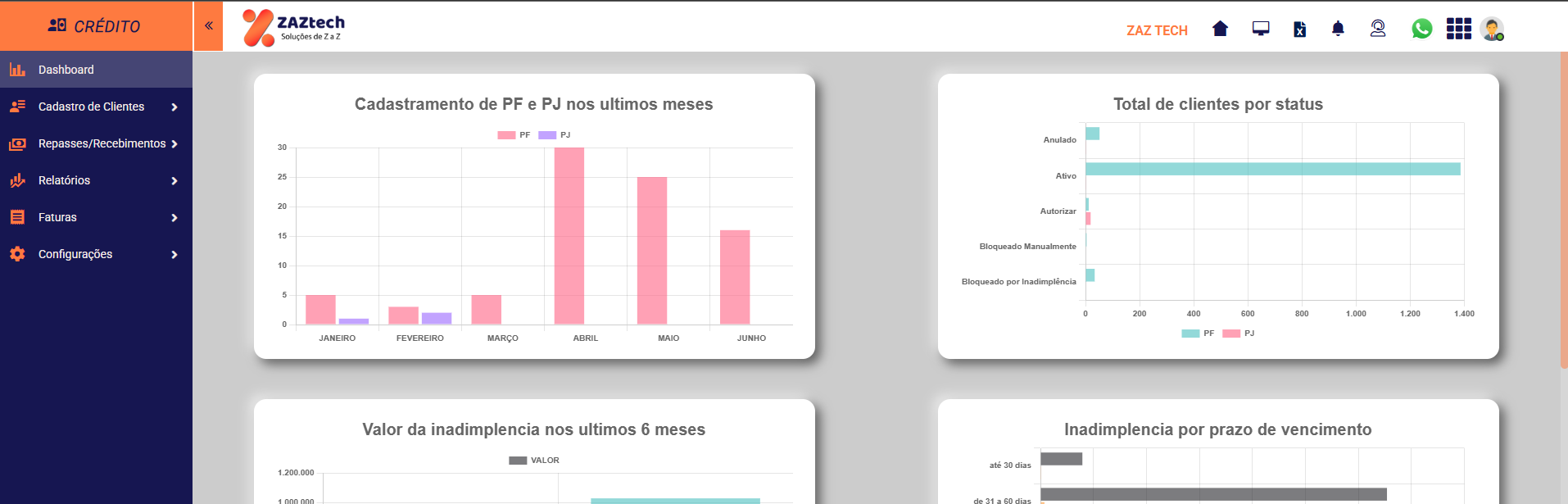
Task: Toggle PJ legend in clientes por status chart
Action: click(x=1239, y=334)
